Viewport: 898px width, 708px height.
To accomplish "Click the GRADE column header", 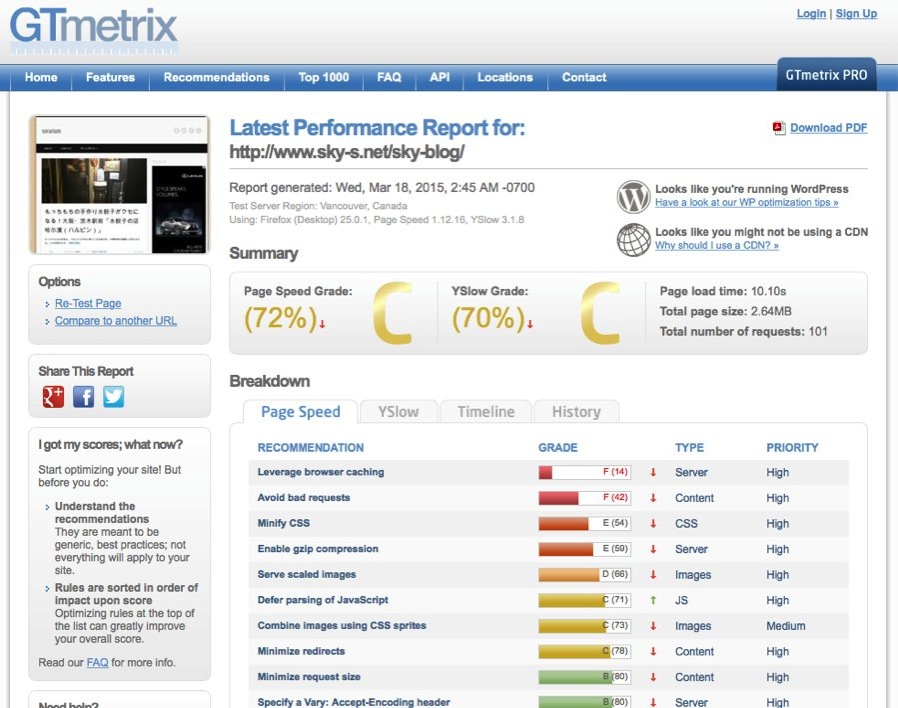I will point(558,448).
